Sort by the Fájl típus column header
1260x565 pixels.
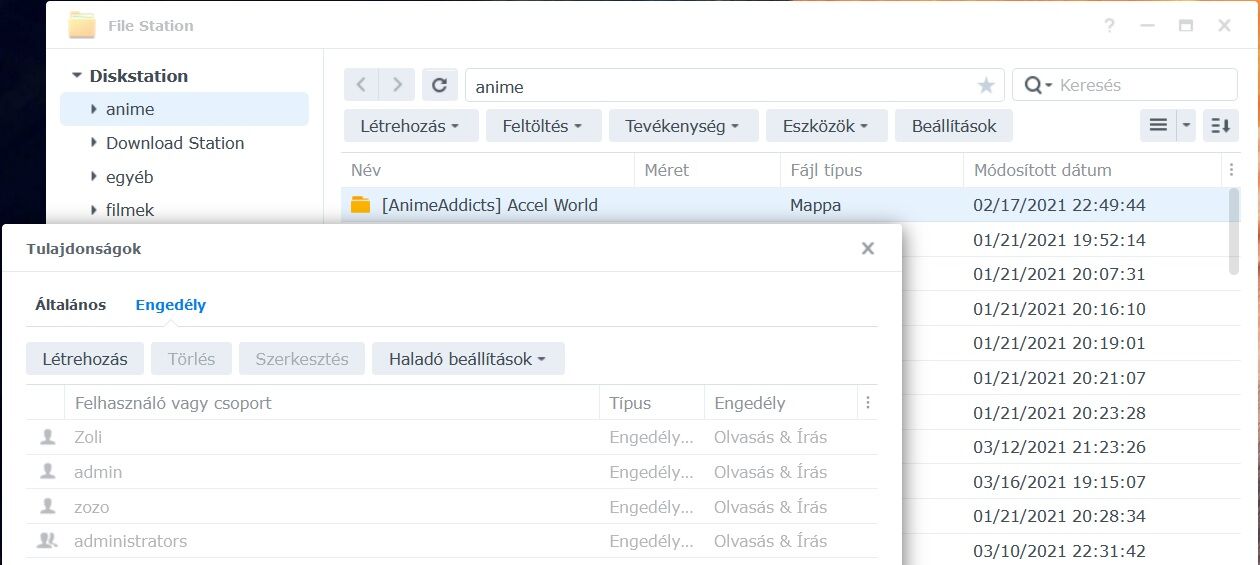[x=872, y=170]
